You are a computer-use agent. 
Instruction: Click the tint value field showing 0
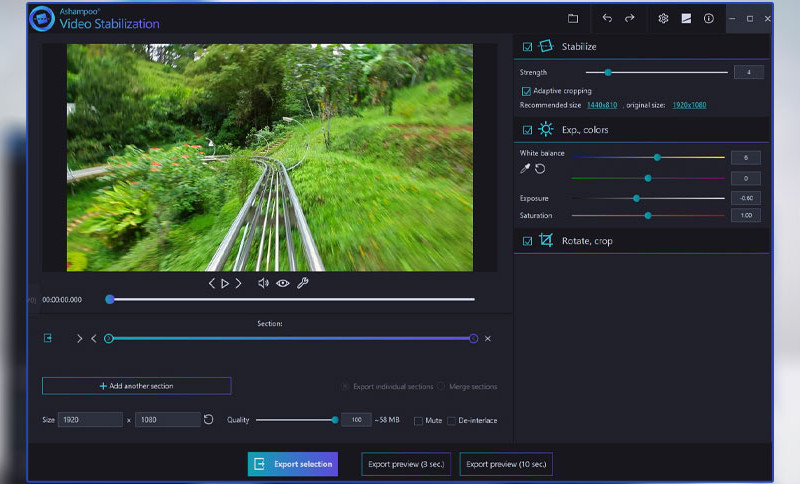(746, 179)
